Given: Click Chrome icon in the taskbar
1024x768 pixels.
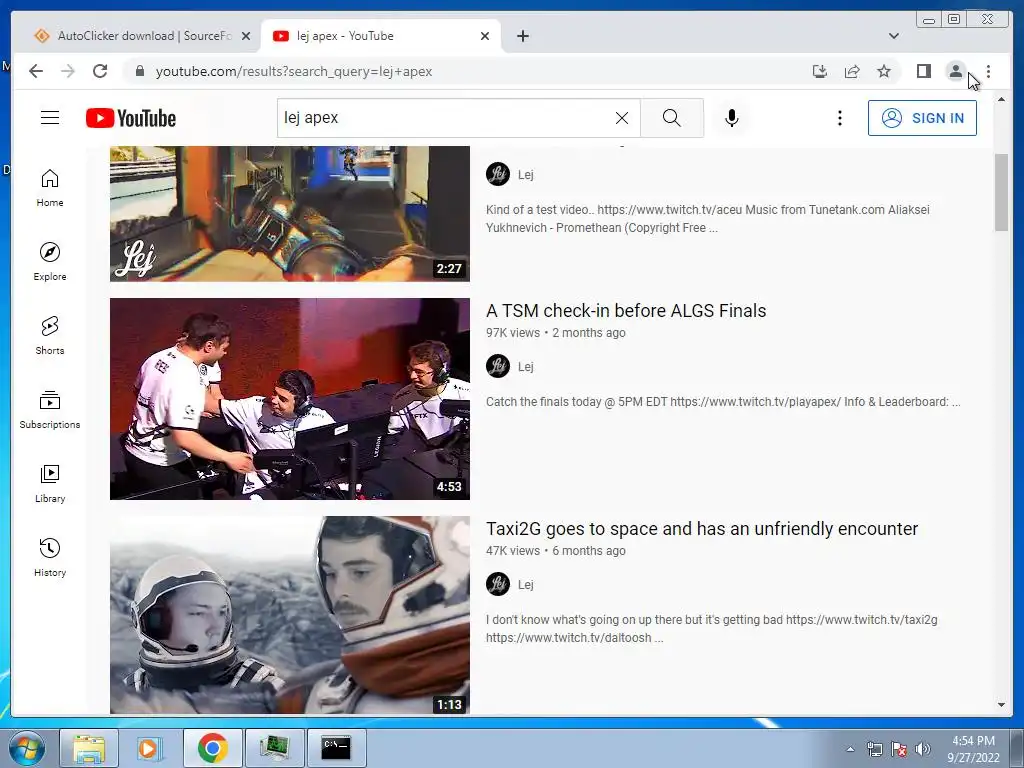Looking at the screenshot, I should (x=212, y=748).
